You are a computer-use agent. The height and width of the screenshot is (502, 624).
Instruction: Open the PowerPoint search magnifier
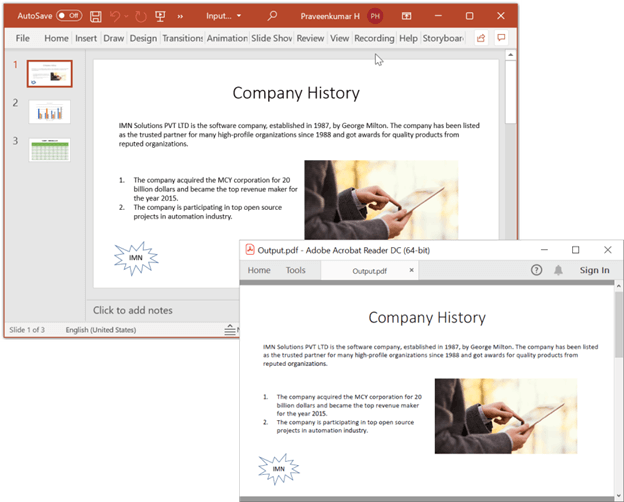click(272, 16)
